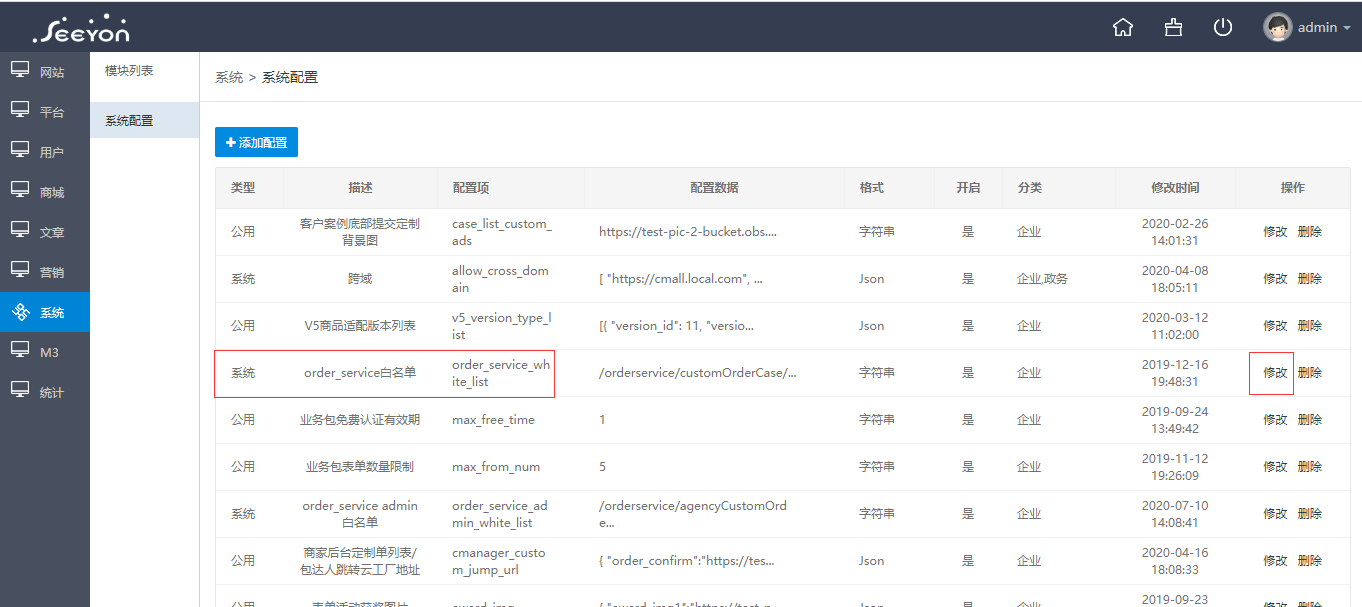Click the monitor icon next to 统计
The height and width of the screenshot is (607, 1362).
[x=20, y=390]
